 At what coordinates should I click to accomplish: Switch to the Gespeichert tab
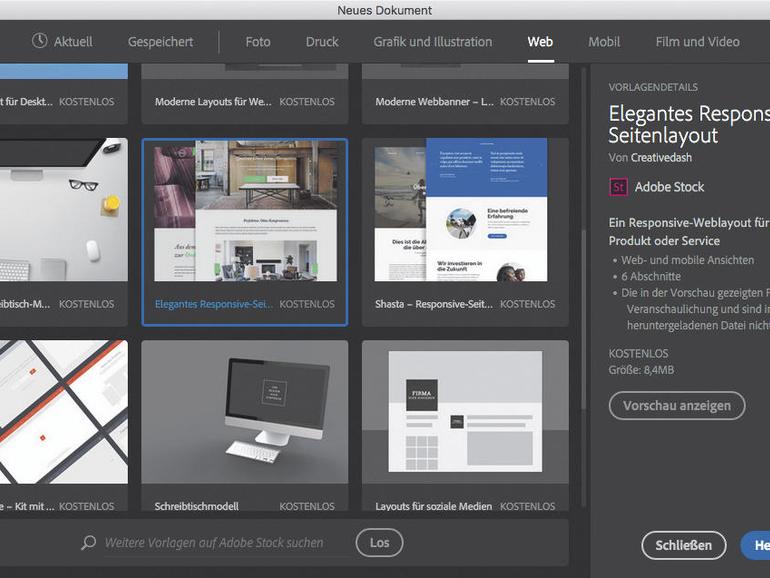(x=161, y=42)
